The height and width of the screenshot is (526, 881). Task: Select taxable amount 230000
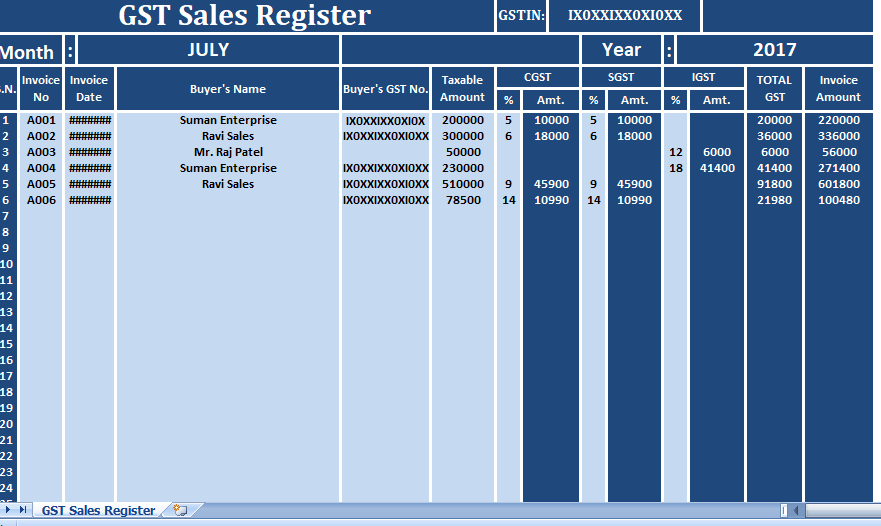coord(462,168)
